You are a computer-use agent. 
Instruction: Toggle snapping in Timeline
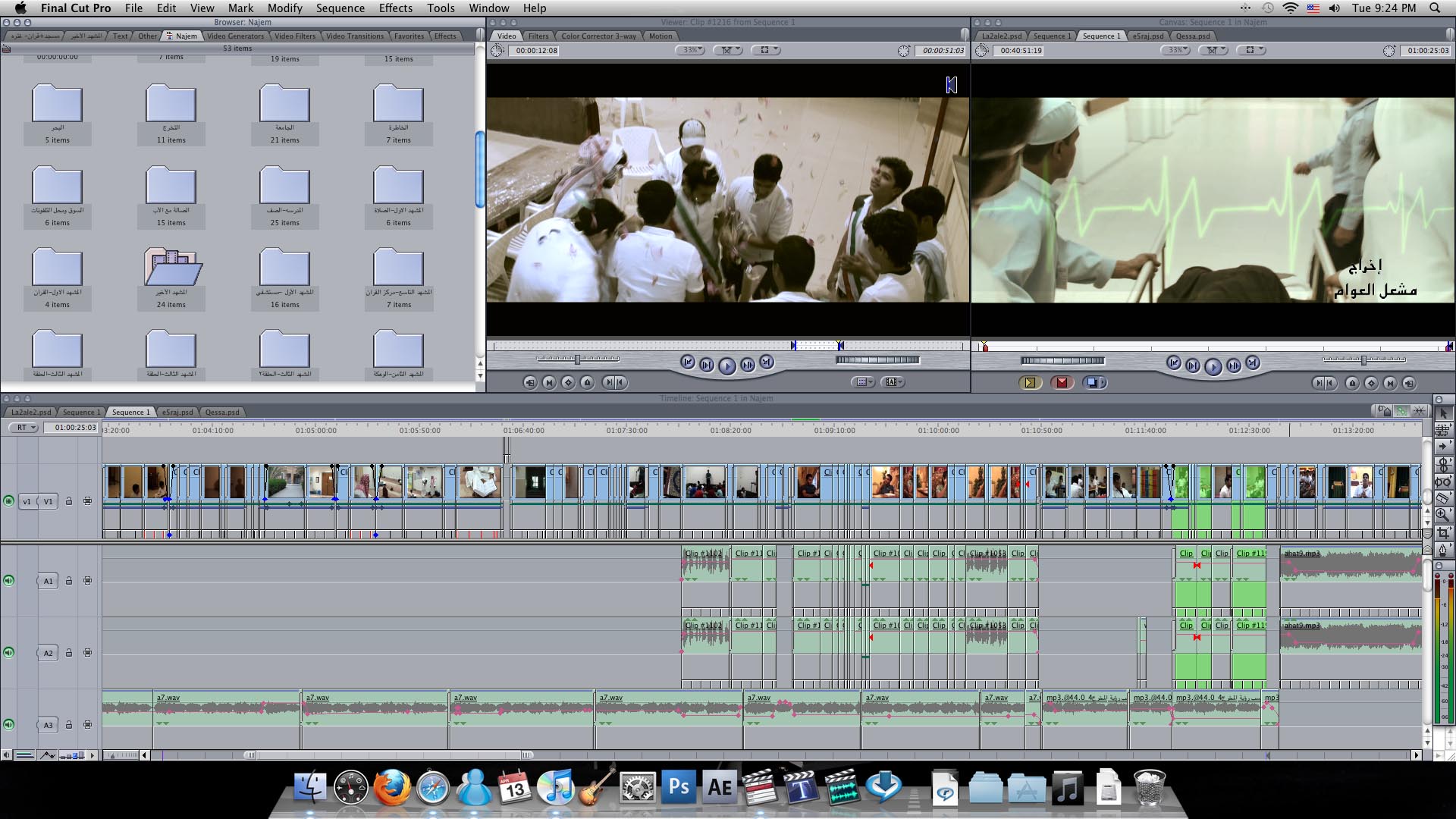pyautogui.click(x=1419, y=411)
